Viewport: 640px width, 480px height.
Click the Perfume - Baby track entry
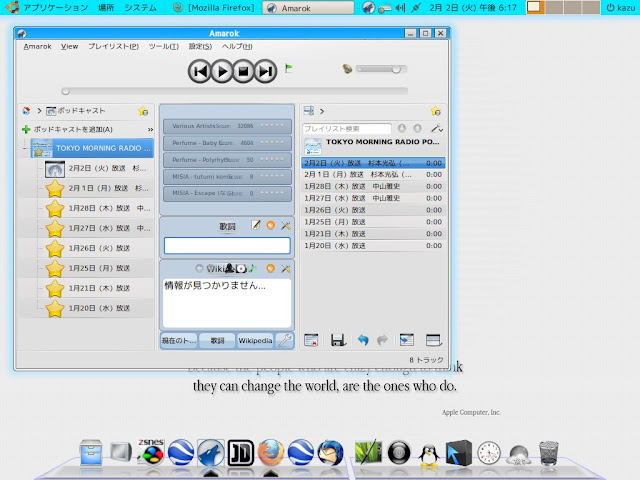[227, 143]
